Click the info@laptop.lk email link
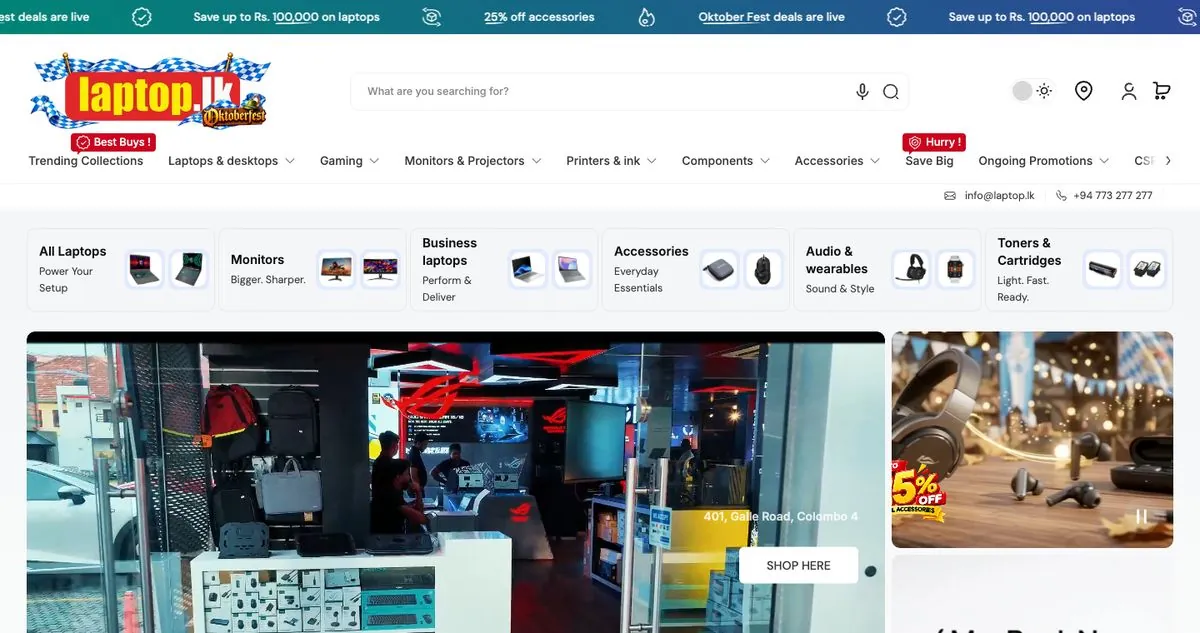The image size is (1200, 633). pyautogui.click(x=999, y=196)
